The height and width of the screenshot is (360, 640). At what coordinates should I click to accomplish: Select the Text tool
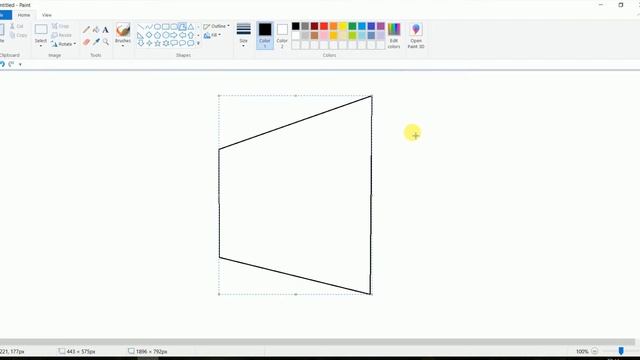coord(105,30)
